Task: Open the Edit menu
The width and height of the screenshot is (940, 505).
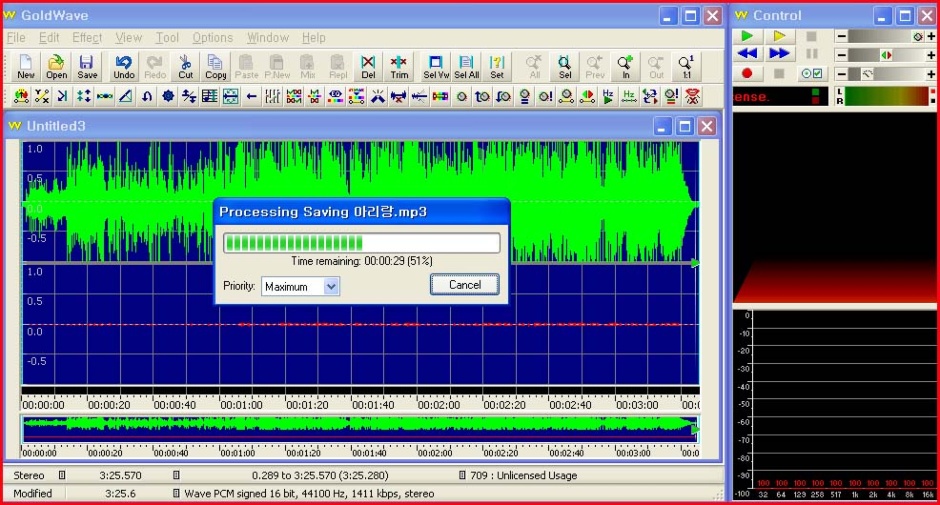Action: (49, 37)
